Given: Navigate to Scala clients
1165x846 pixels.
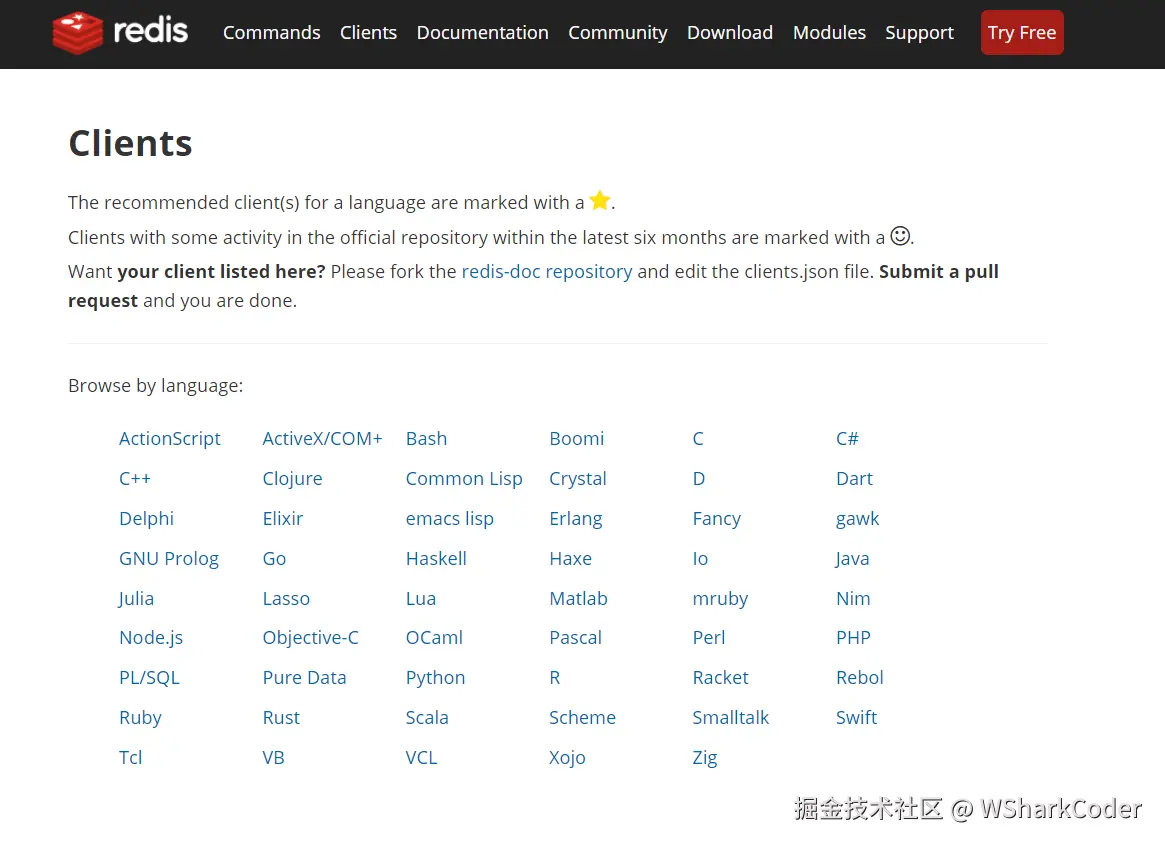Looking at the screenshot, I should coord(427,718).
